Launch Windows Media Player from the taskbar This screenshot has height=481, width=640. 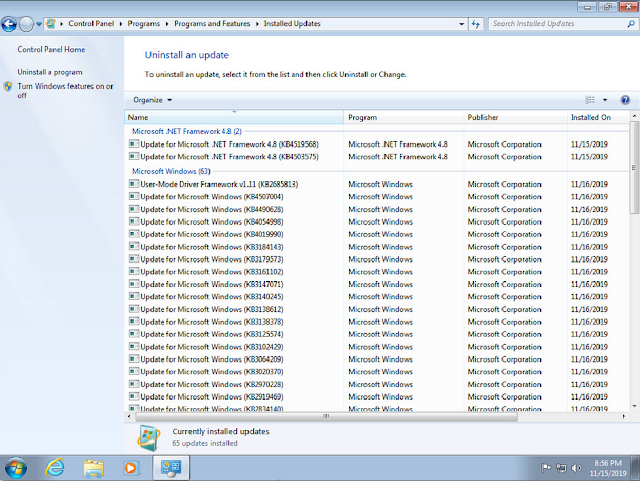[131, 468]
